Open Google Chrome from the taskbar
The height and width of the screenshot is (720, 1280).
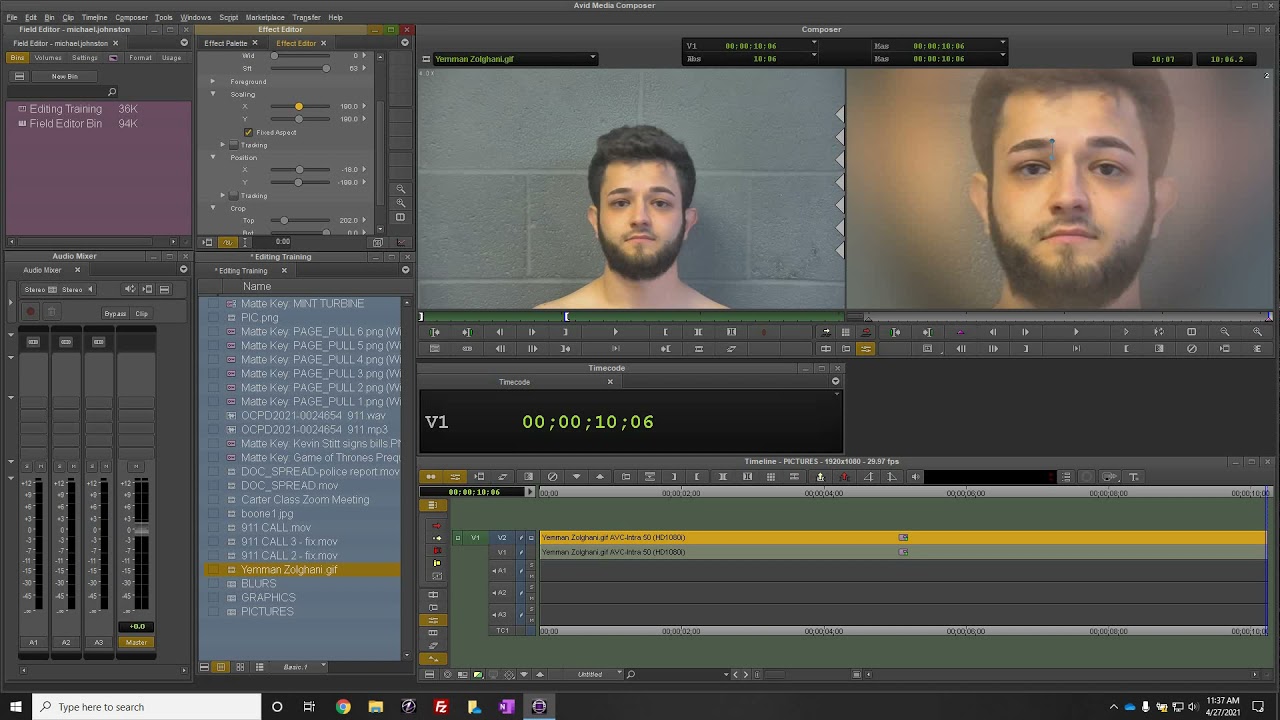343,707
